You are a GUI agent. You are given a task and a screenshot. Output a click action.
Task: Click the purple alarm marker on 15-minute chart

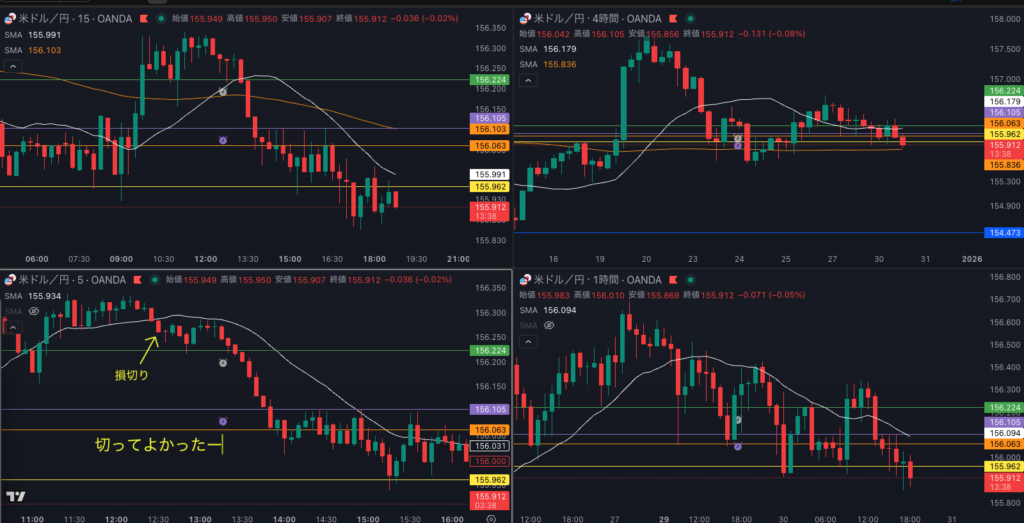coord(222,140)
